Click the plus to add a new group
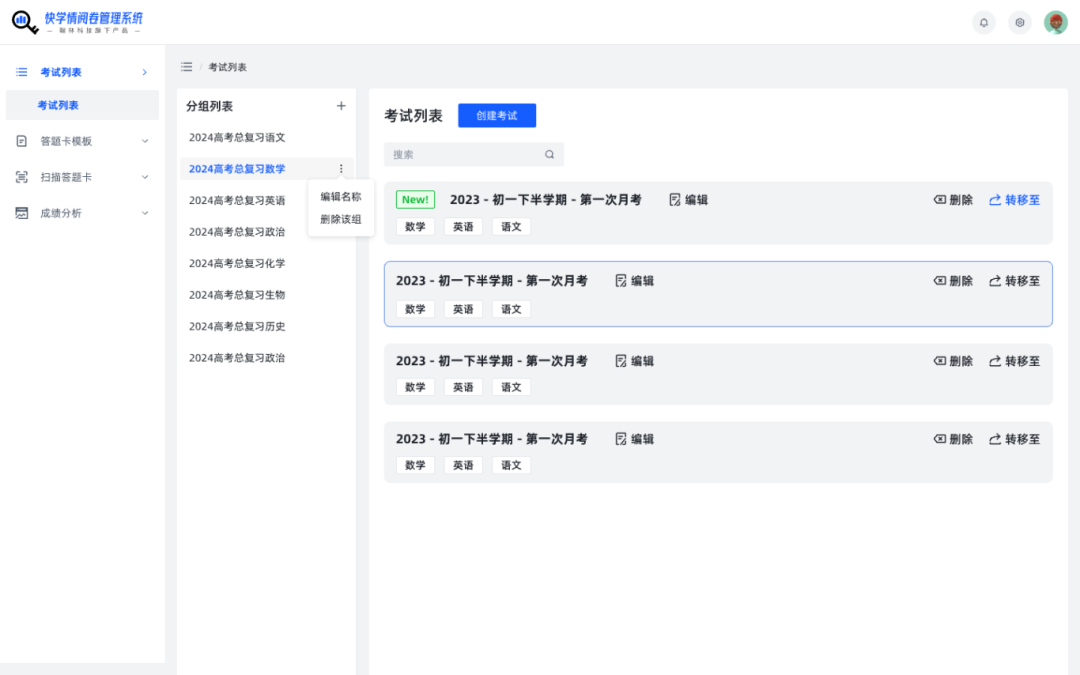The width and height of the screenshot is (1080, 675). (341, 104)
